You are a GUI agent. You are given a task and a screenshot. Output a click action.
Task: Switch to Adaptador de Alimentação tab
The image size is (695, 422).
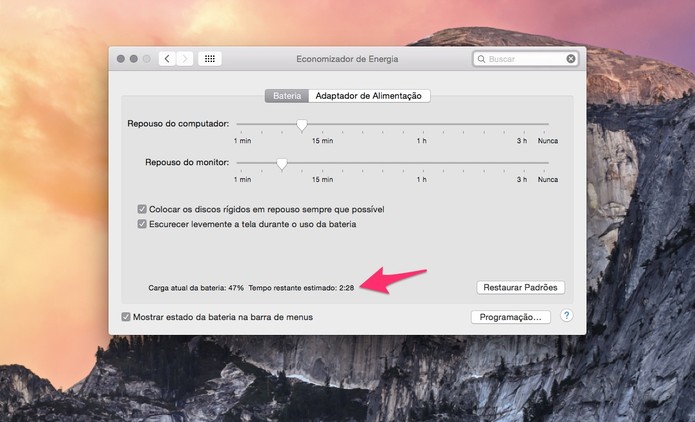pyautogui.click(x=369, y=96)
